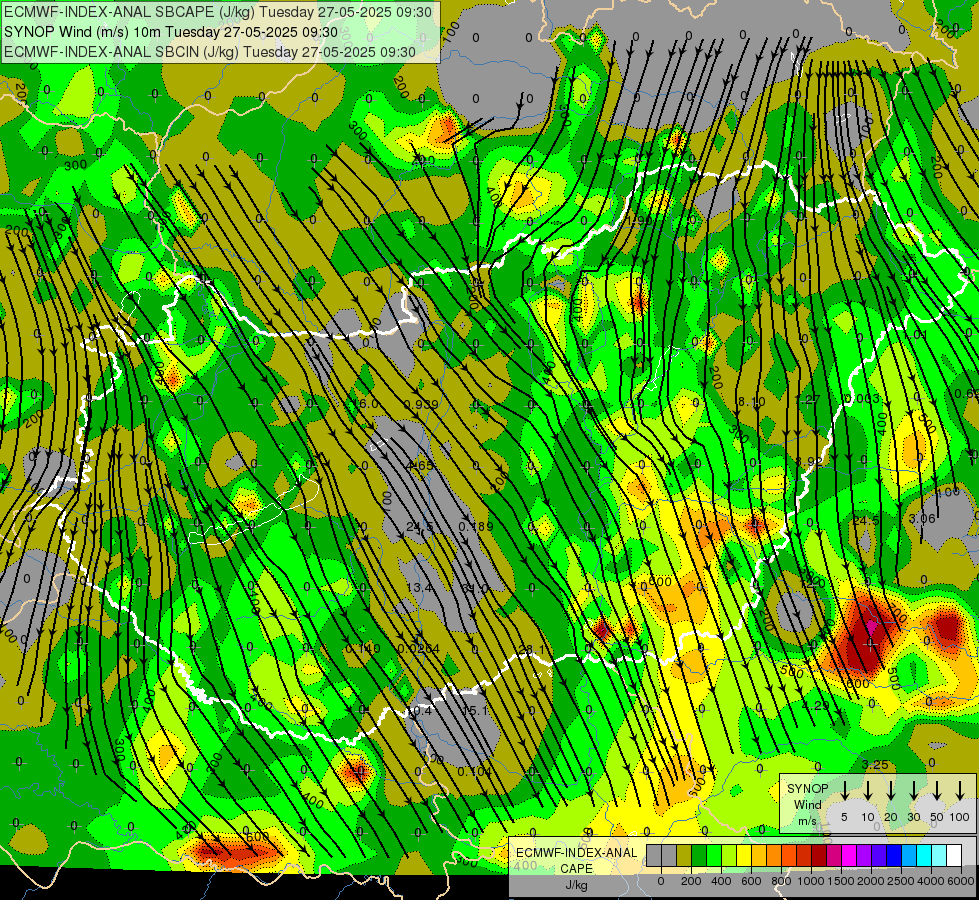Click the 0.189 value on the map

[476, 527]
